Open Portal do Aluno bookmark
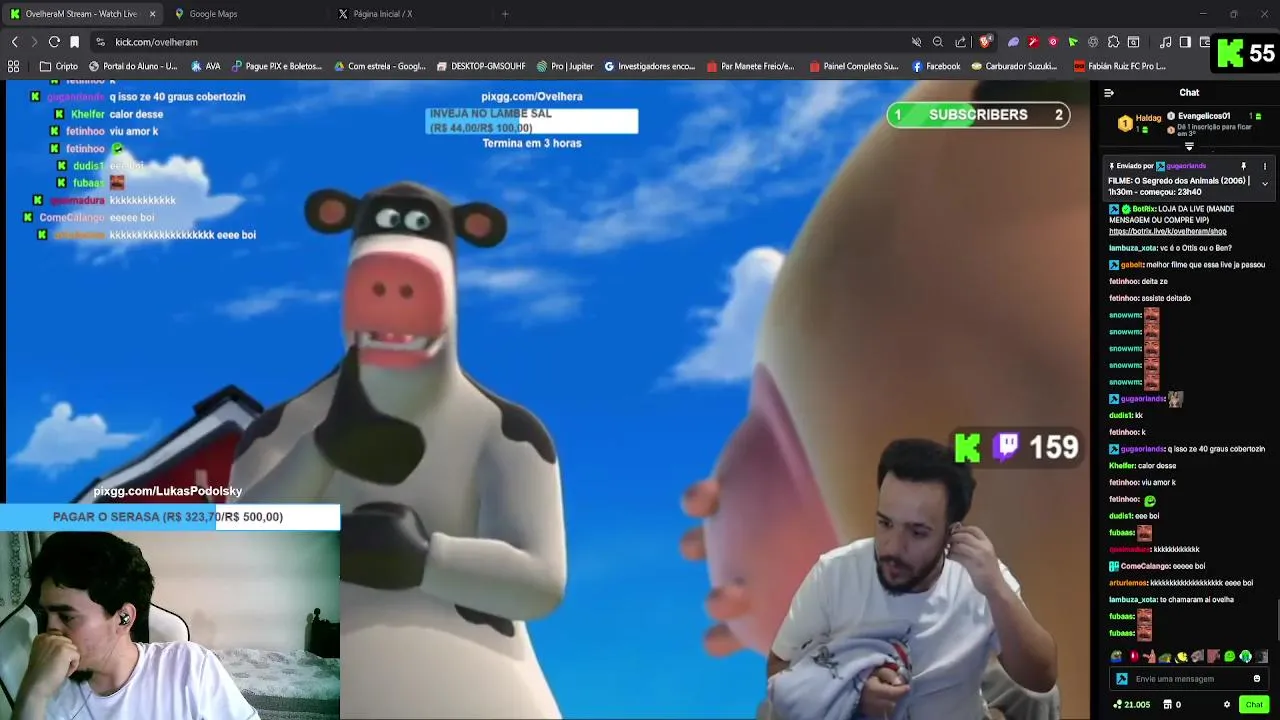 (132, 66)
